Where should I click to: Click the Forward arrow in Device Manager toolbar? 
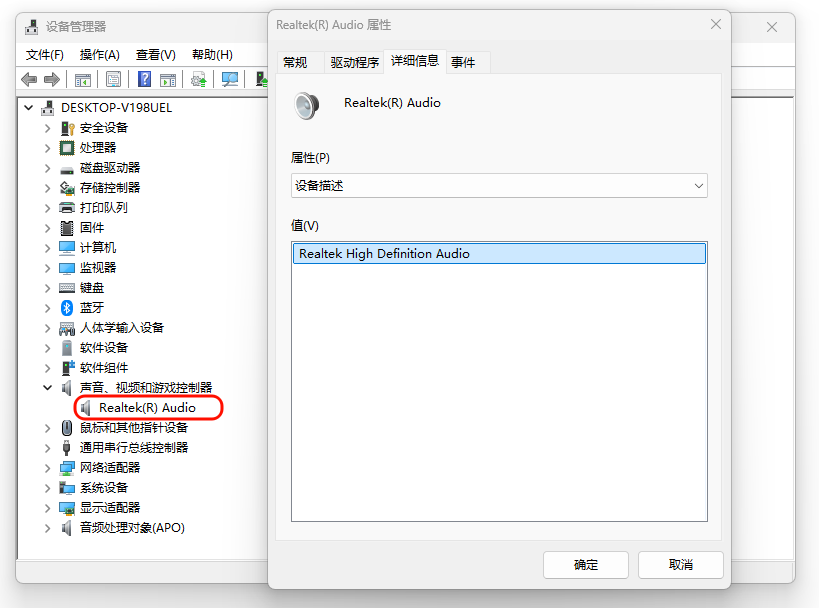(x=52, y=79)
